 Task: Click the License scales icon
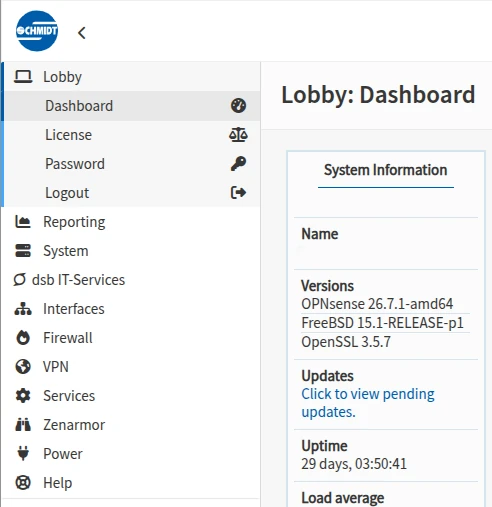pos(238,135)
